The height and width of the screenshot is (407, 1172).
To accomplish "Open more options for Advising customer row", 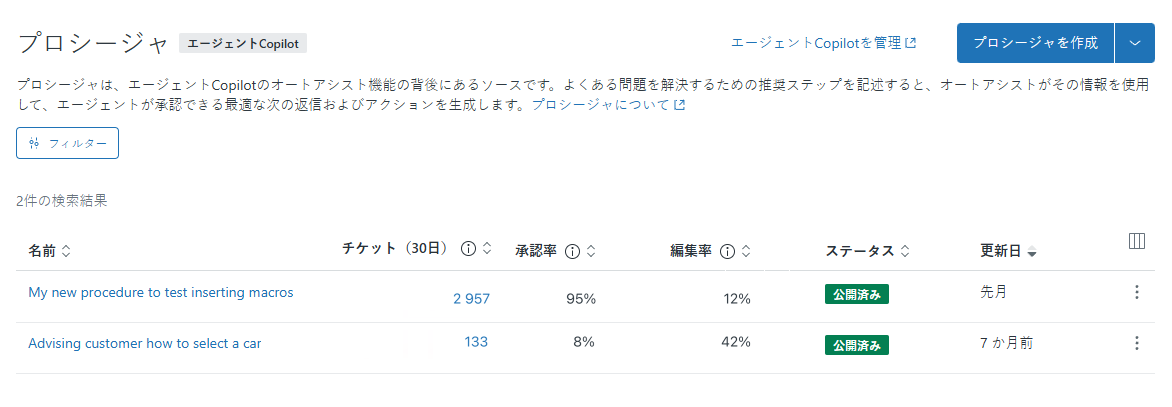I will (x=1136, y=343).
